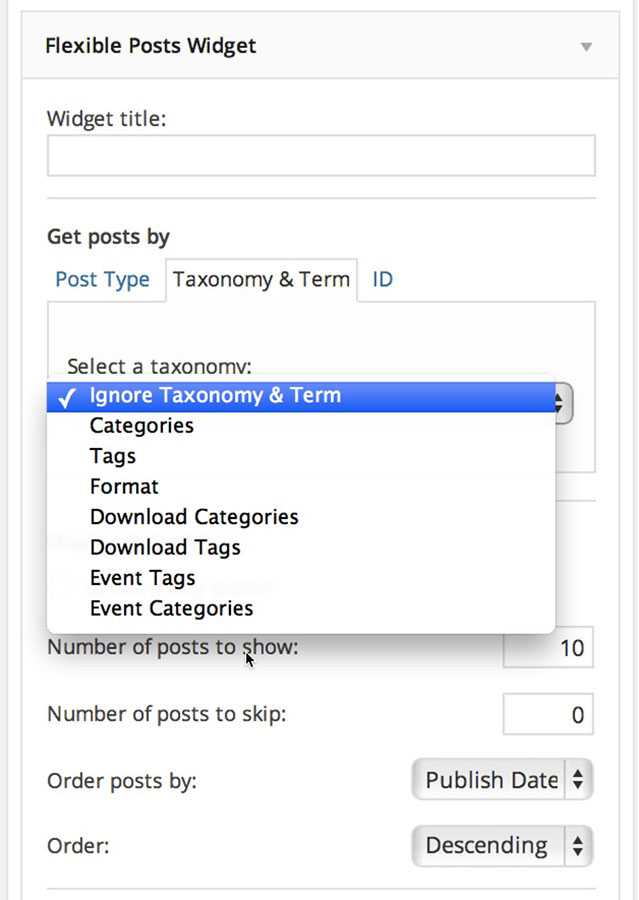Image resolution: width=639 pixels, height=900 pixels.
Task: Click the Flexible Posts Widget header title
Action: (151, 46)
